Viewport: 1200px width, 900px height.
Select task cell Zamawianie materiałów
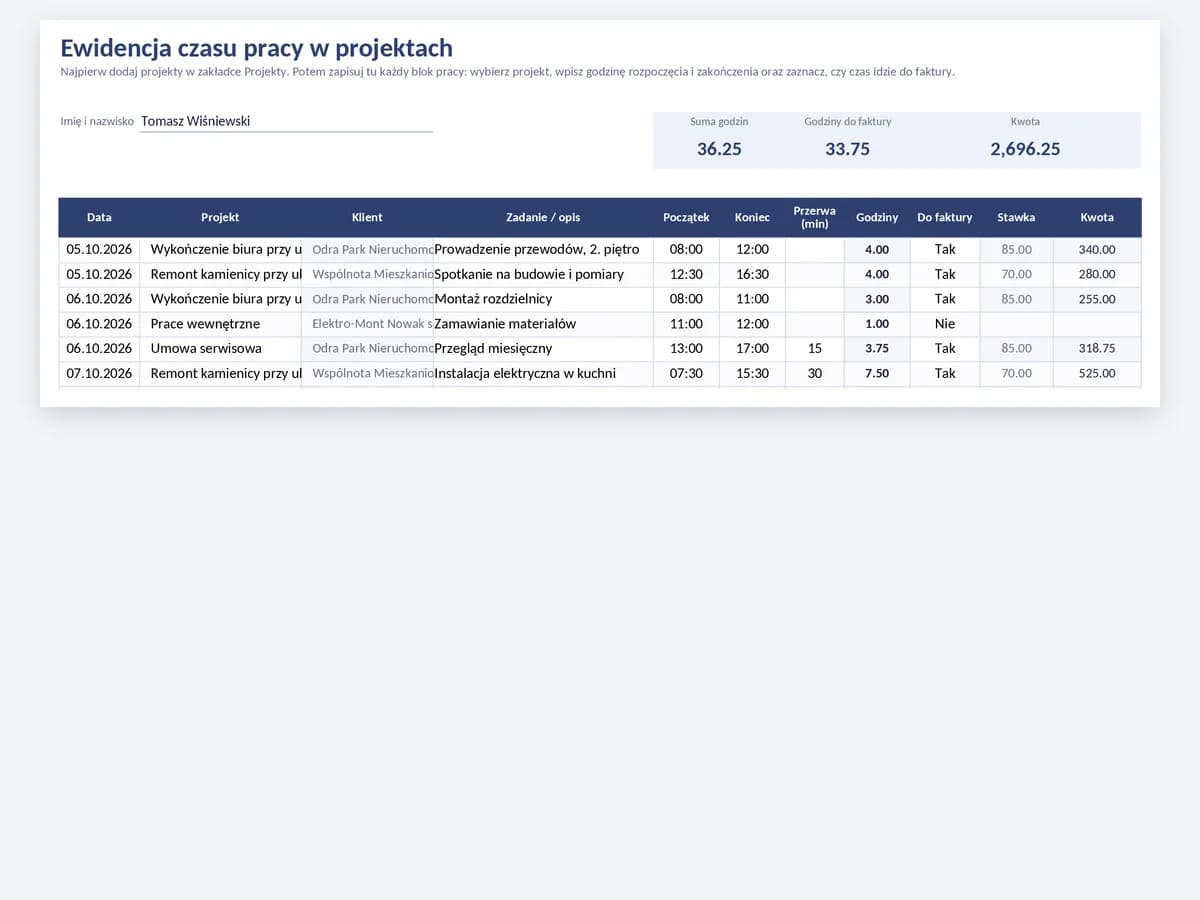click(x=543, y=324)
